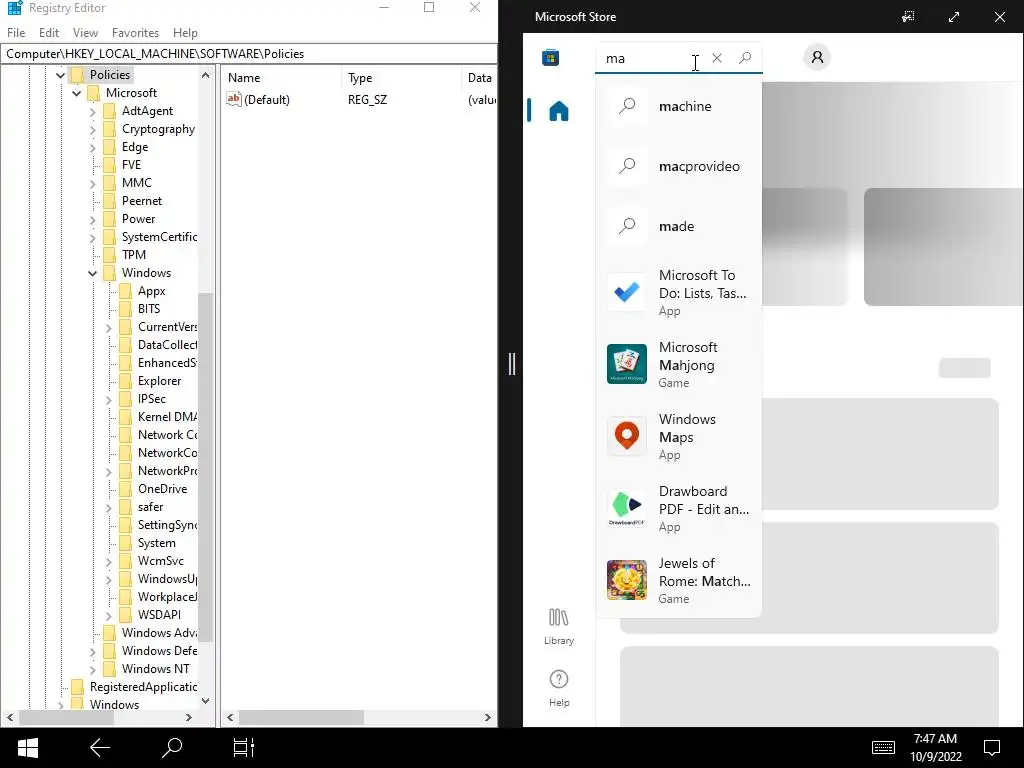Clear the Store search box text
The width and height of the screenshot is (1024, 768).
pyautogui.click(x=717, y=58)
